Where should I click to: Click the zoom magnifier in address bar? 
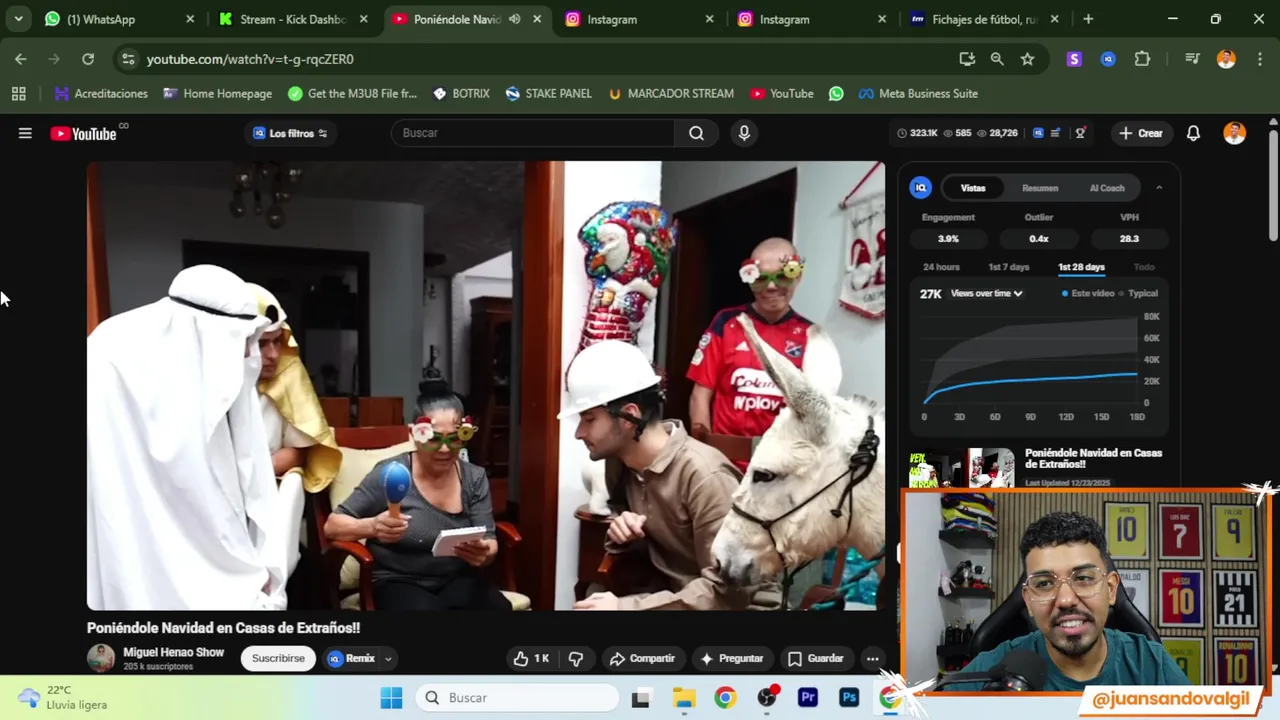[x=997, y=59]
